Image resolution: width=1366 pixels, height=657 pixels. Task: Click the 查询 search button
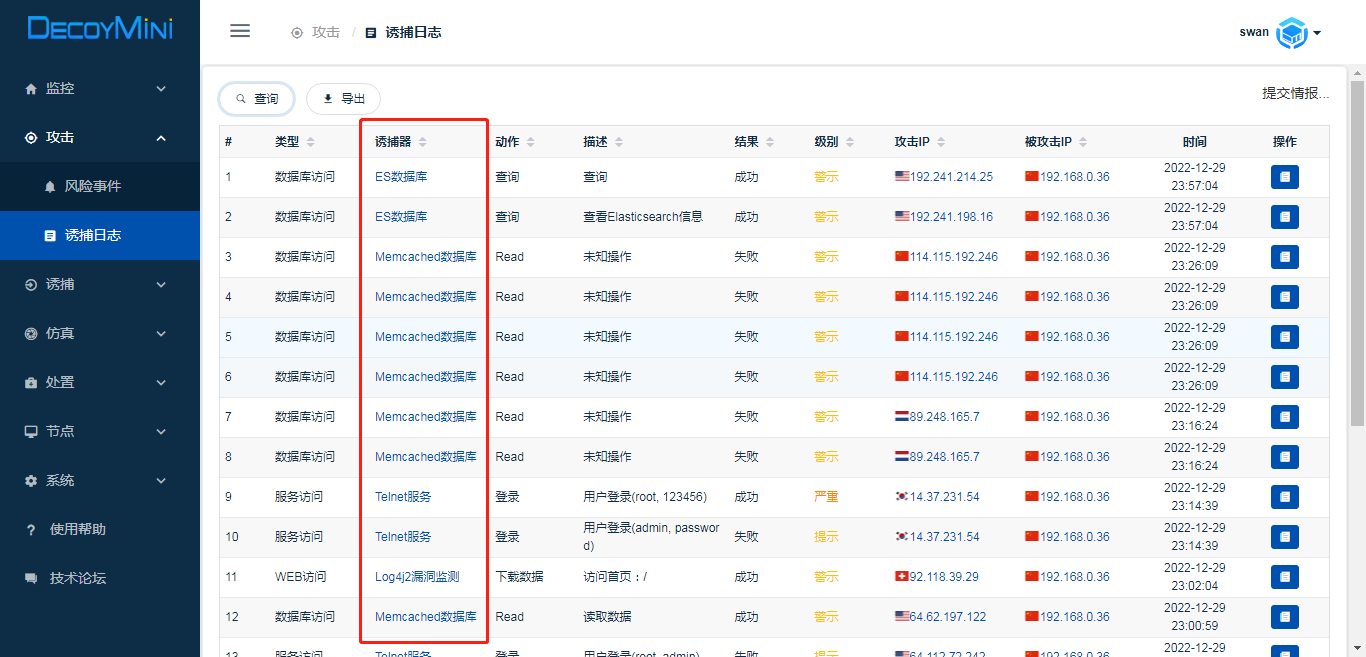257,99
